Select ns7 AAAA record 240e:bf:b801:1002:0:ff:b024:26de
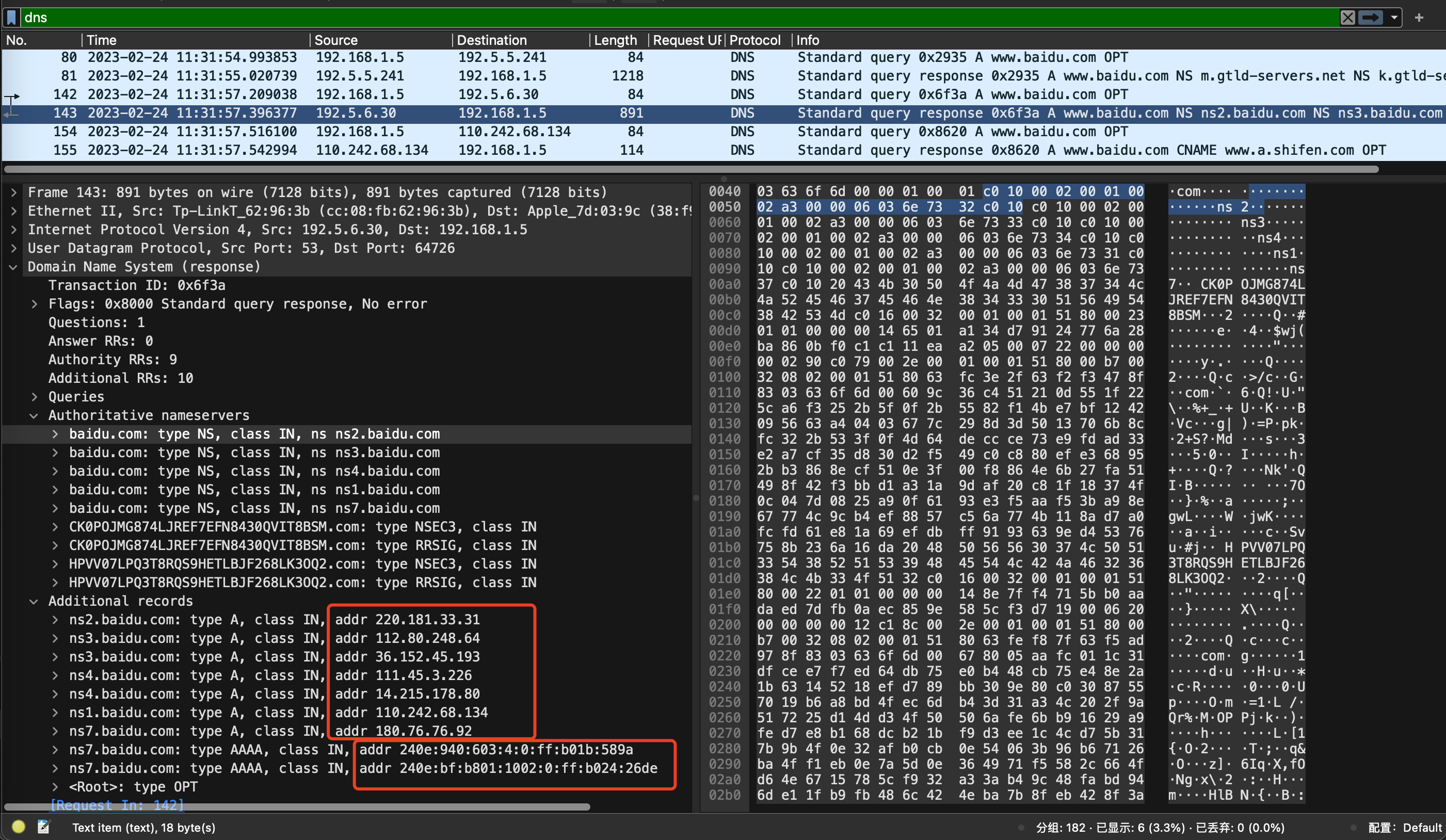The width and height of the screenshot is (1446, 840). 347,768
